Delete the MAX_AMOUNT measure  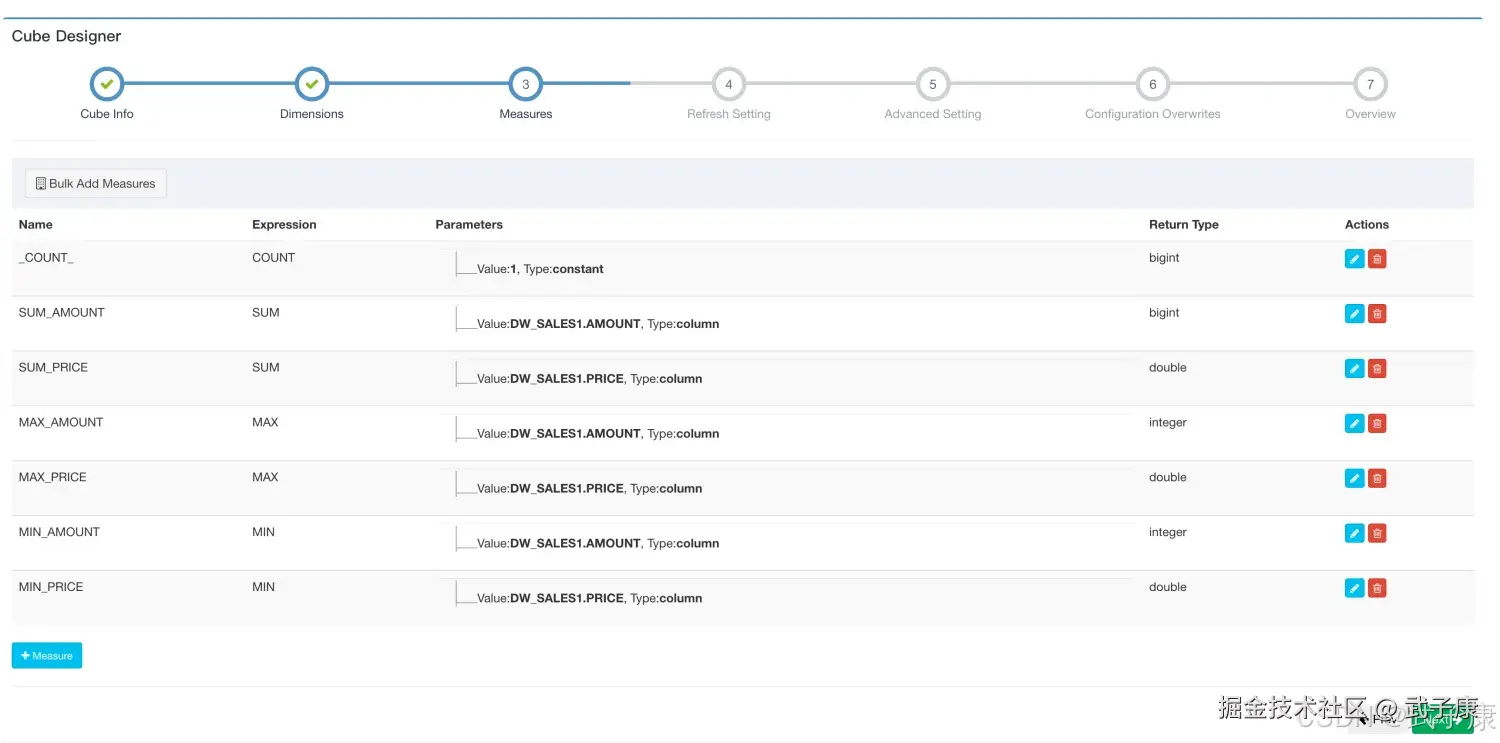pos(1377,423)
